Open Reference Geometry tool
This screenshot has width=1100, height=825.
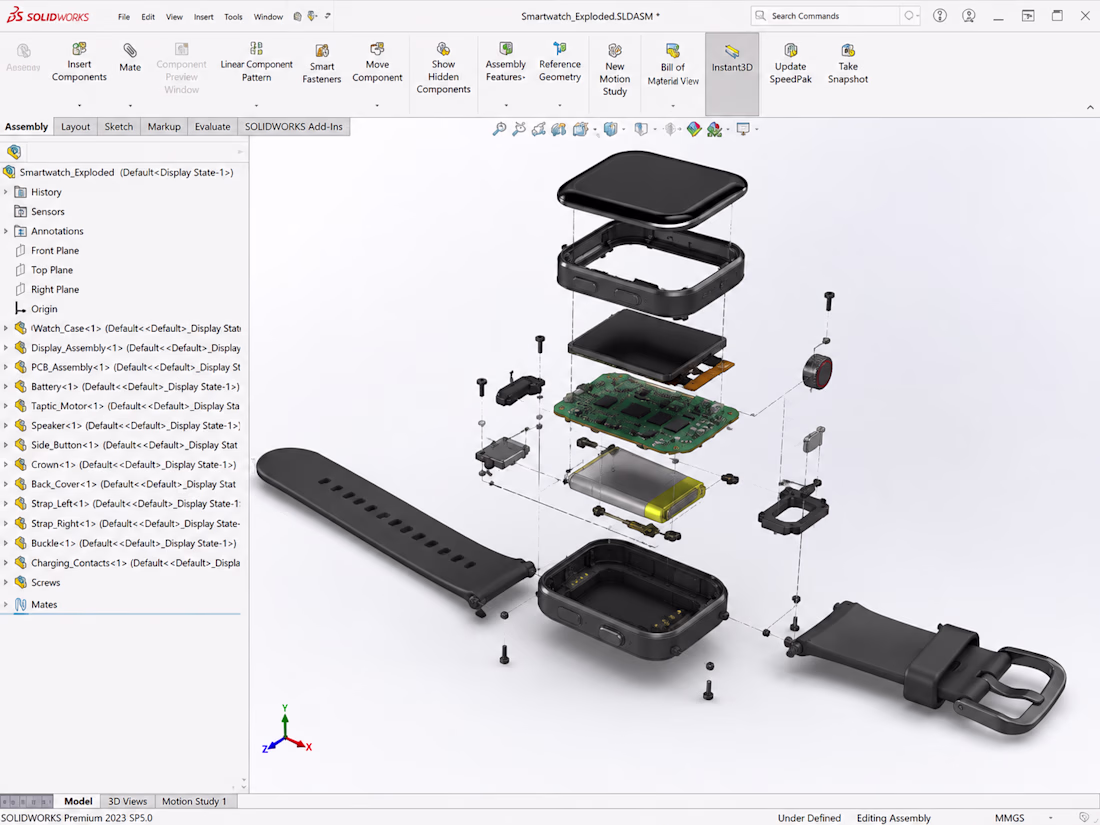[559, 62]
